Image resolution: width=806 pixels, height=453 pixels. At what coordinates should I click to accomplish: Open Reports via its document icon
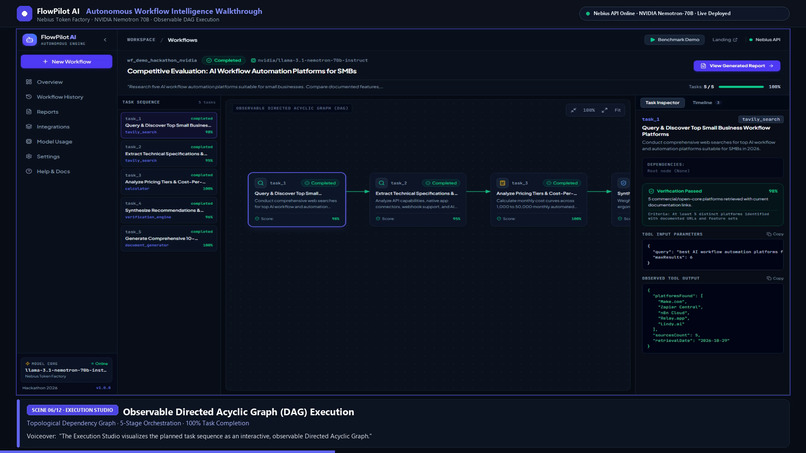pyautogui.click(x=29, y=112)
